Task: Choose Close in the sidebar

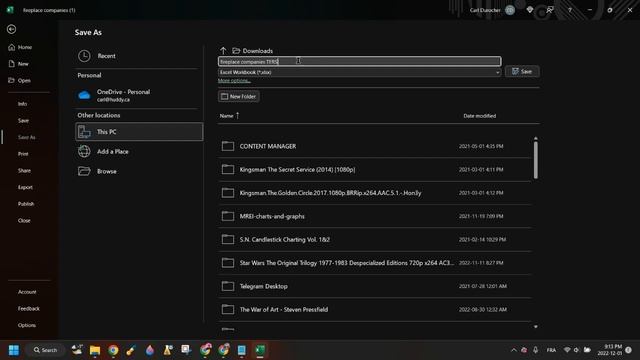Action: coord(24,221)
